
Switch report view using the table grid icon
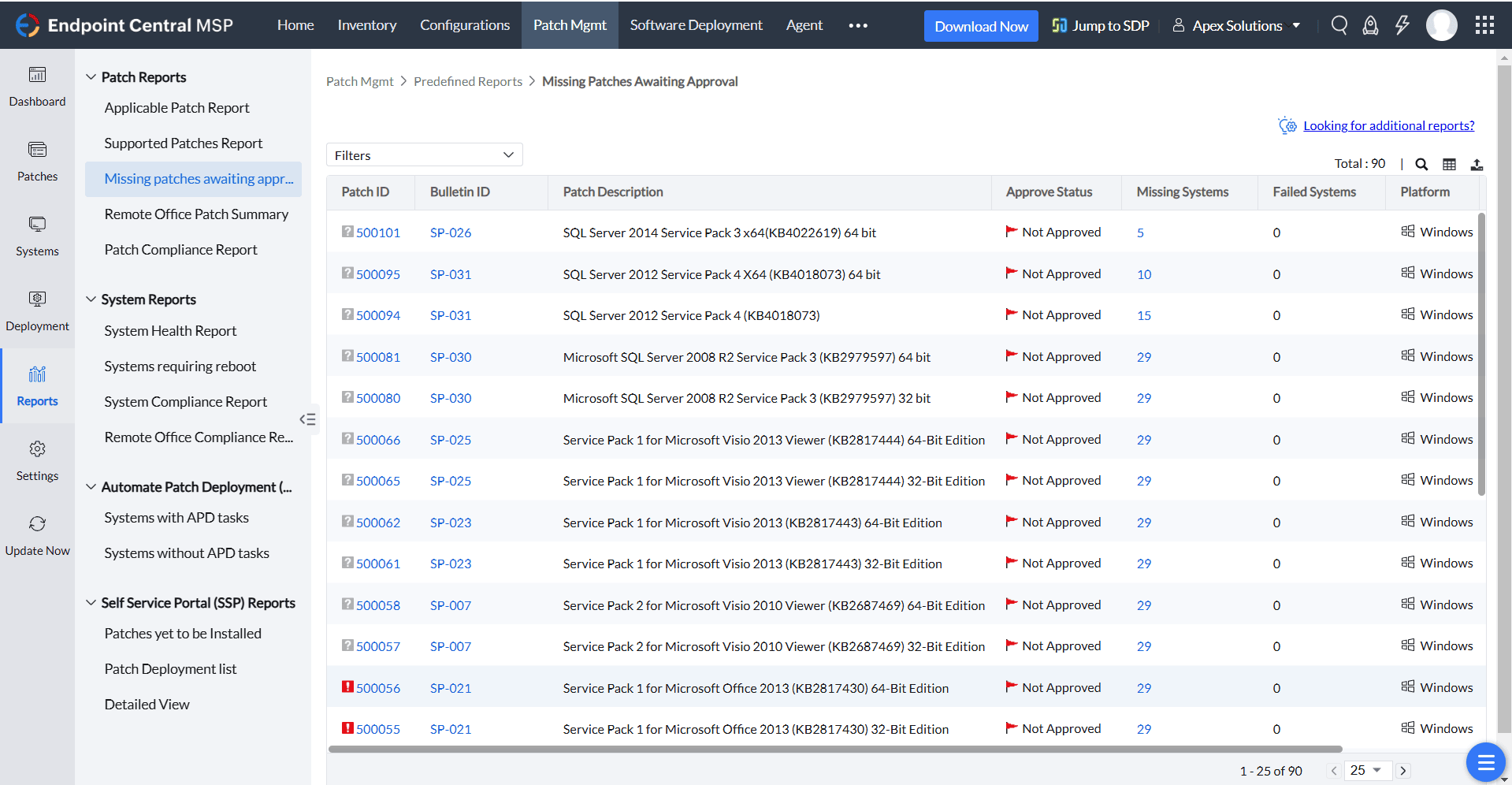coord(1450,164)
